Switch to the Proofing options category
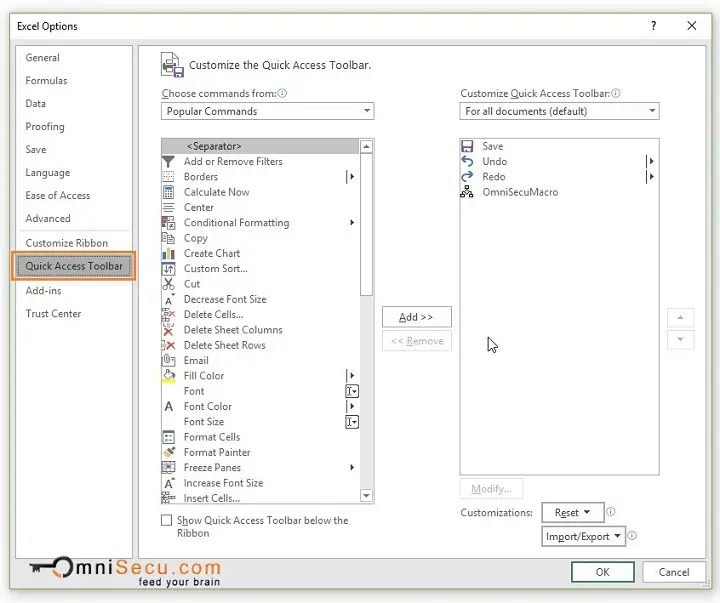 pos(45,127)
